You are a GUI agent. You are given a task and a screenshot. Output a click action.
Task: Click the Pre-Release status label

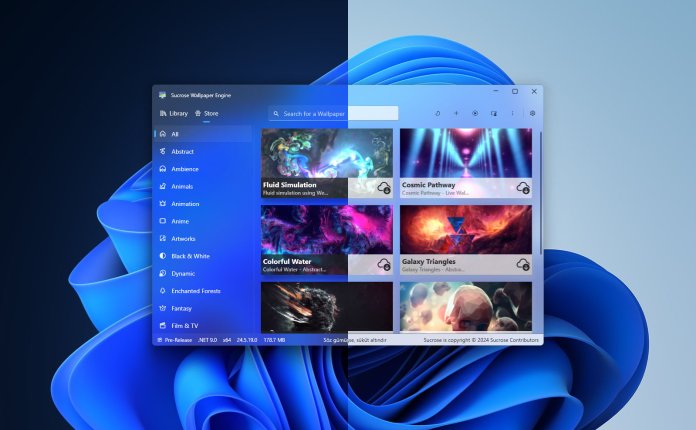(178, 340)
